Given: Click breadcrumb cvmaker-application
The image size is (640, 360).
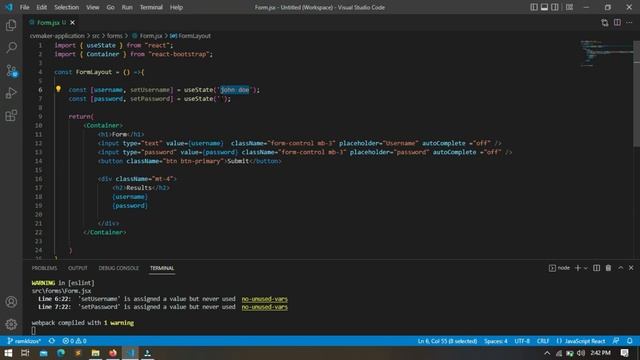Looking at the screenshot, I should click(57, 36).
